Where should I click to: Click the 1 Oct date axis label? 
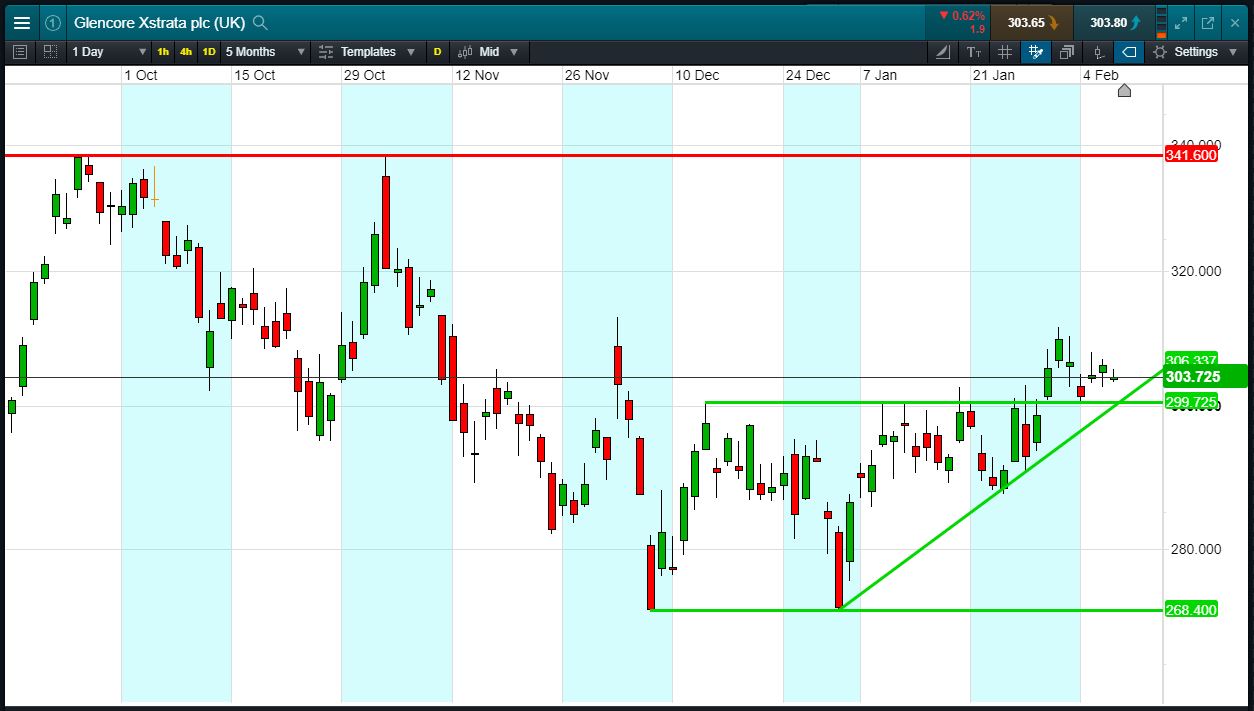(x=140, y=75)
